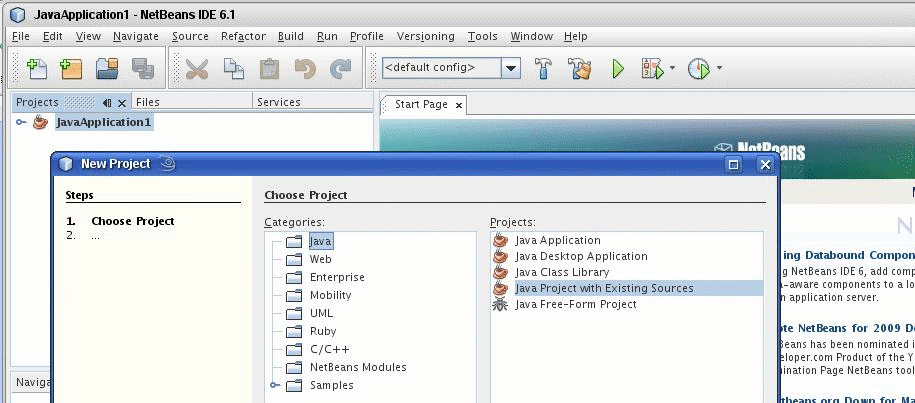Minimize the Projects panel with slide icon
The height and width of the screenshot is (403, 915).
[107, 103]
